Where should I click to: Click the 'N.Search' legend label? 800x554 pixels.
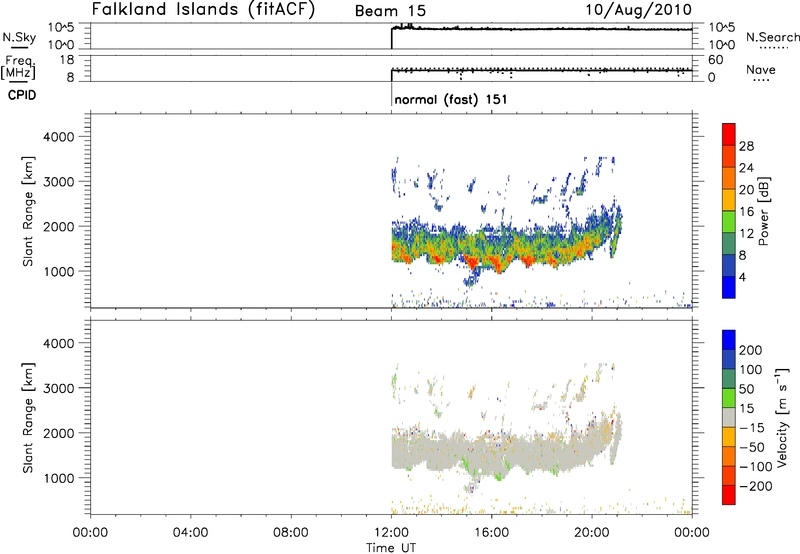point(772,37)
